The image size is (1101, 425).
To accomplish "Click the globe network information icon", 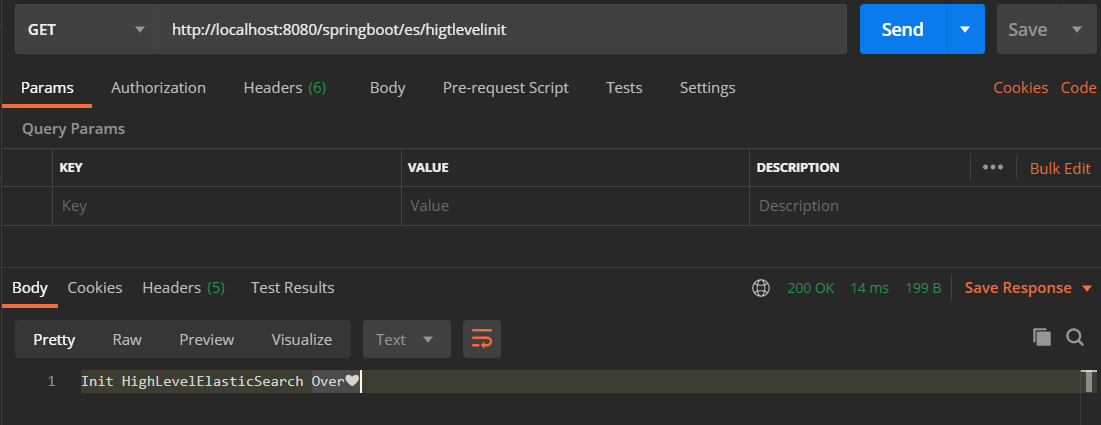I will [x=761, y=288].
